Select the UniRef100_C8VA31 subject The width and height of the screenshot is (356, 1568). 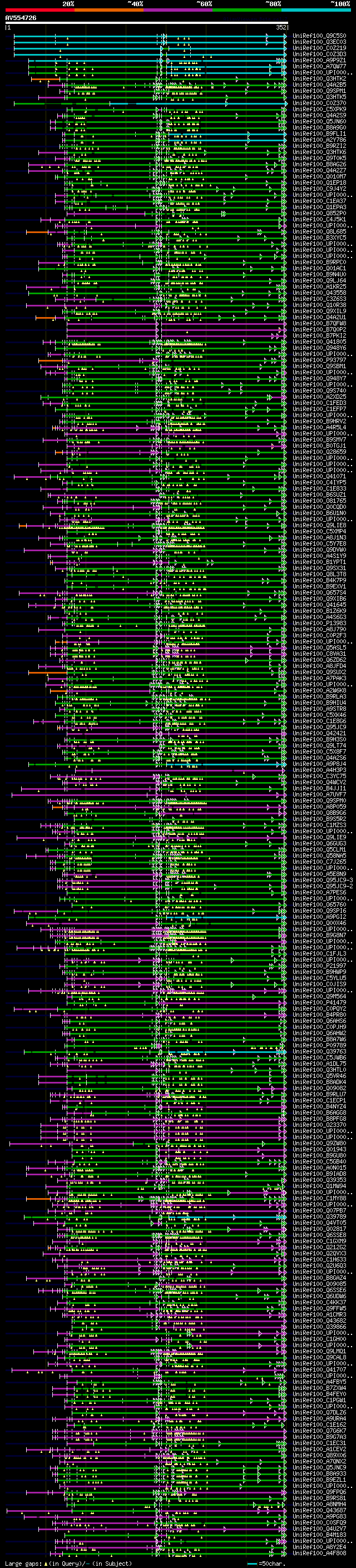319,654
